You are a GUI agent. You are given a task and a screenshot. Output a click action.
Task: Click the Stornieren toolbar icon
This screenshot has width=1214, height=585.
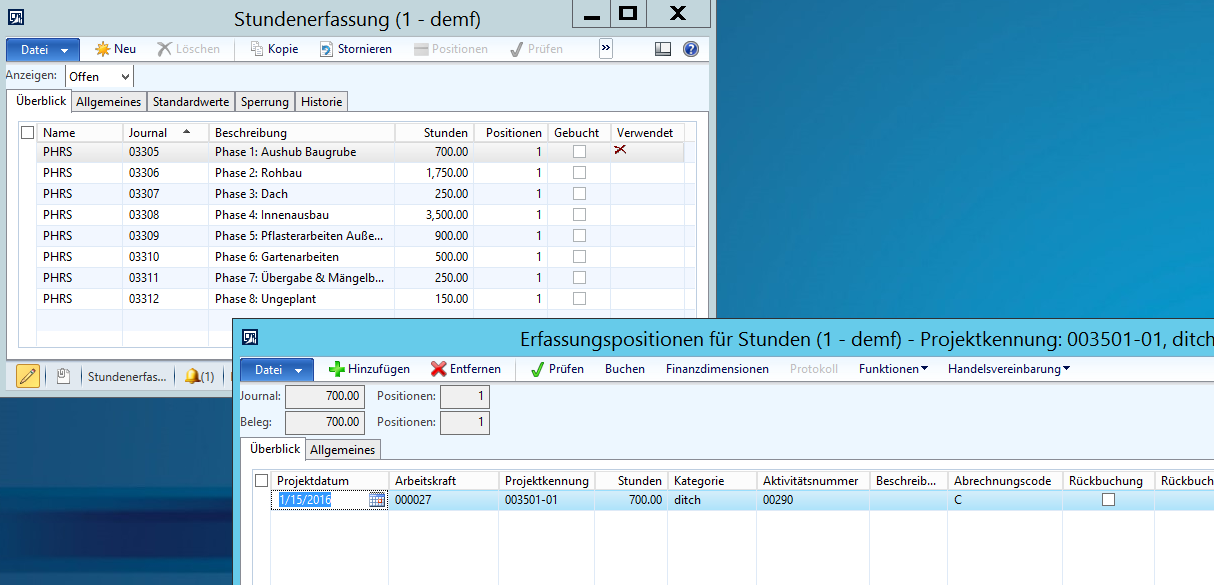327,49
